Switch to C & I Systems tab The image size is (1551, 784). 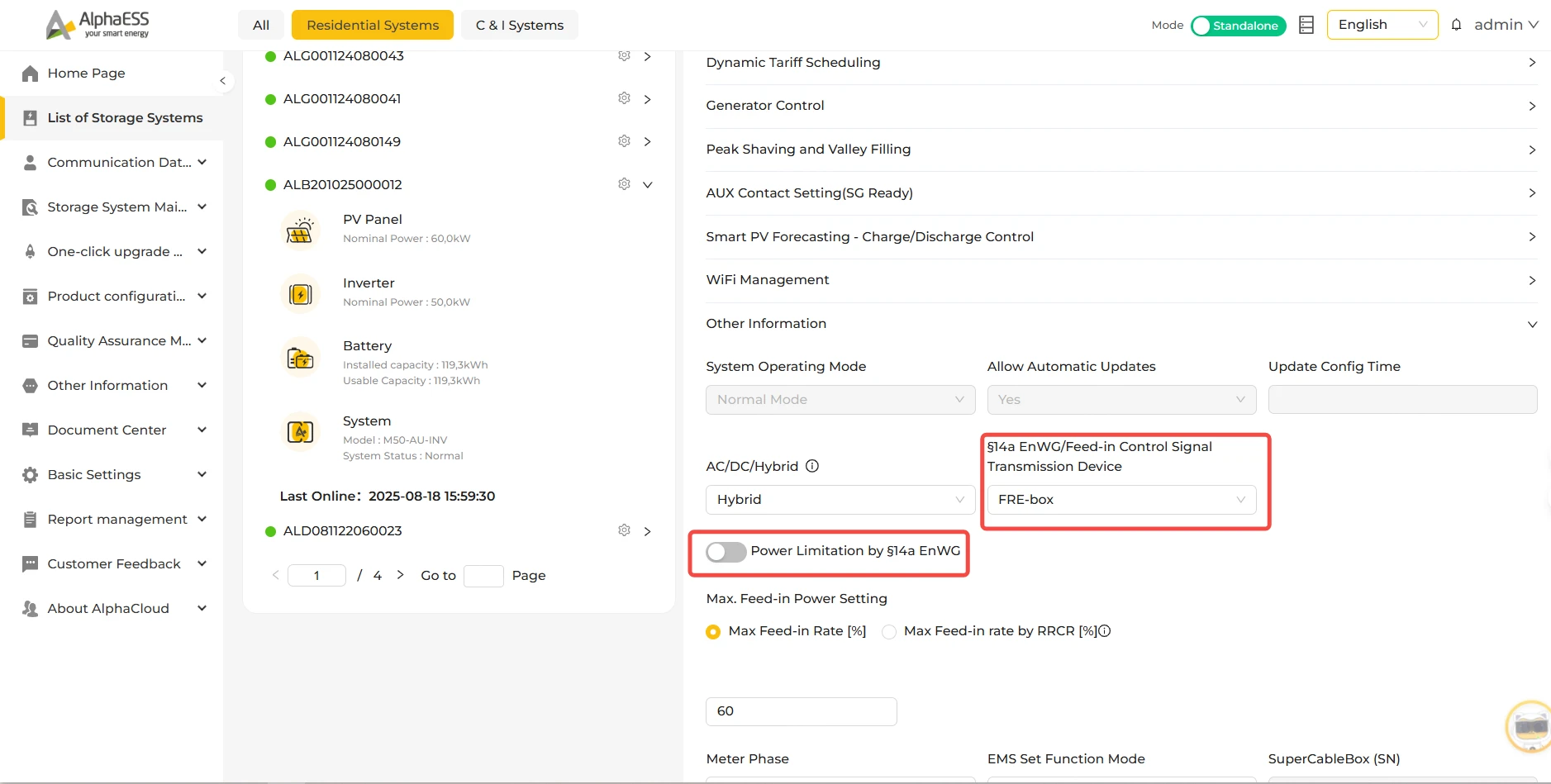pos(520,25)
